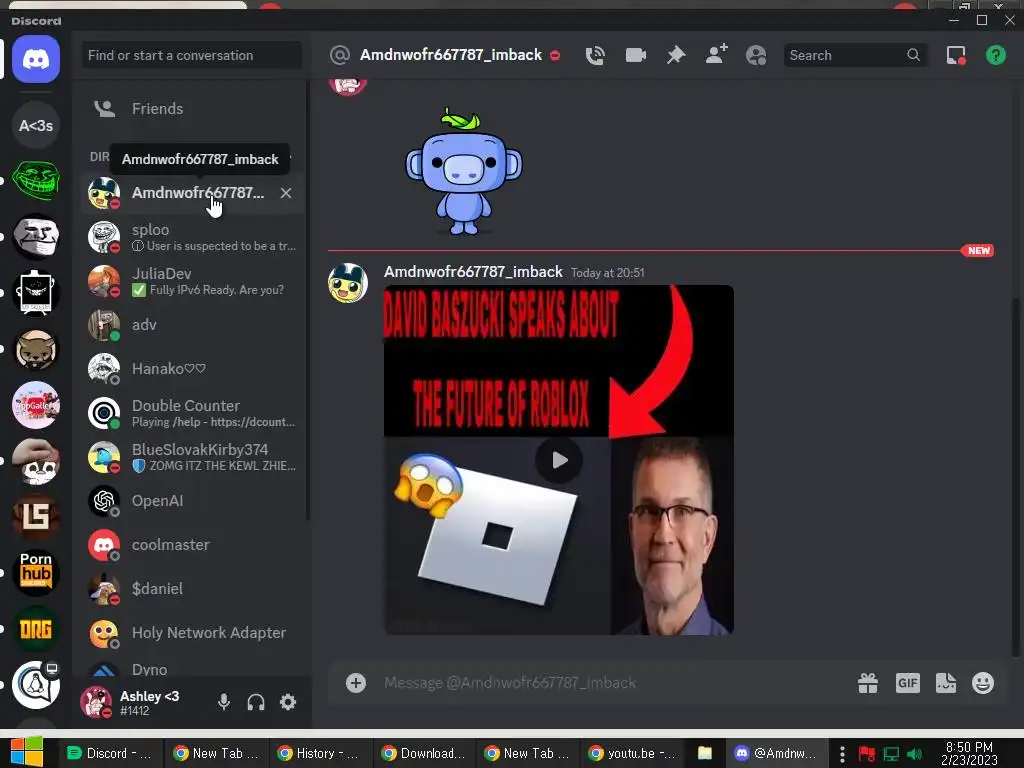This screenshot has height=768, width=1024.
Task: Open the Friends page
Action: click(x=193, y=108)
